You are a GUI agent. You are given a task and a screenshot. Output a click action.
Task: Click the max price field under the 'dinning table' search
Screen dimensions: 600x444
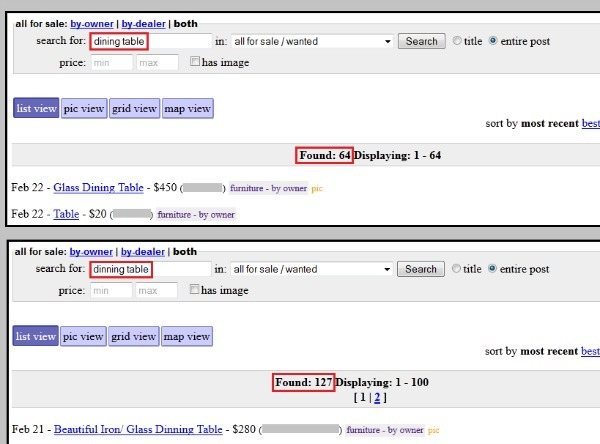pos(161,290)
